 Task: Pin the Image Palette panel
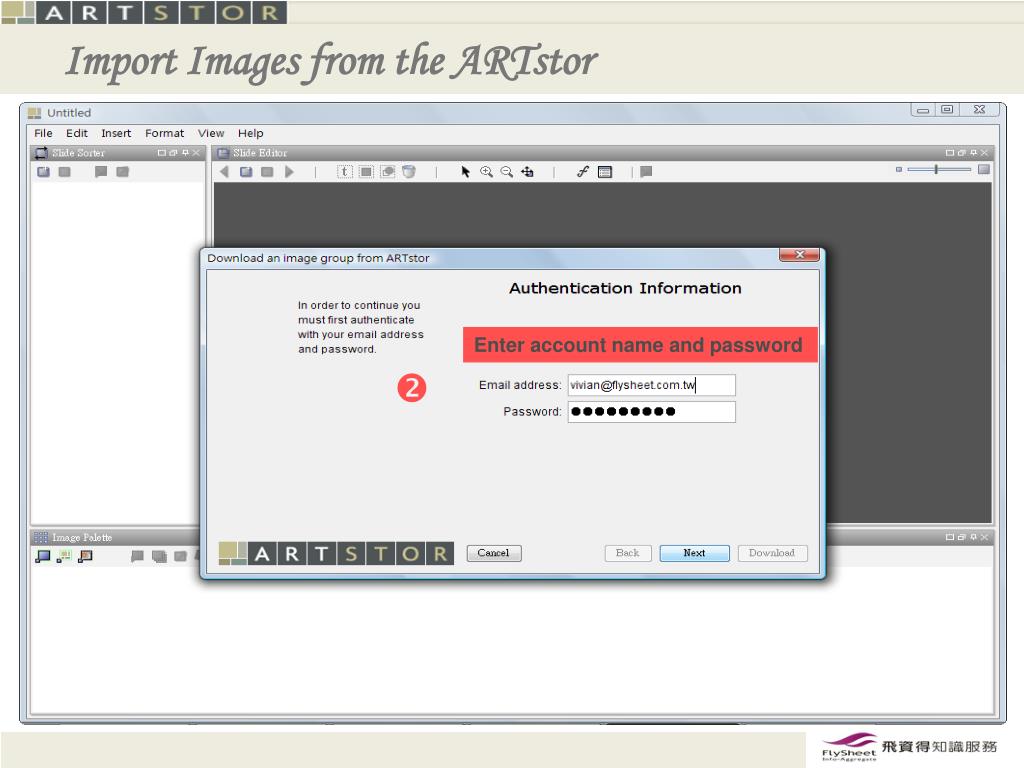pyautogui.click(x=974, y=537)
